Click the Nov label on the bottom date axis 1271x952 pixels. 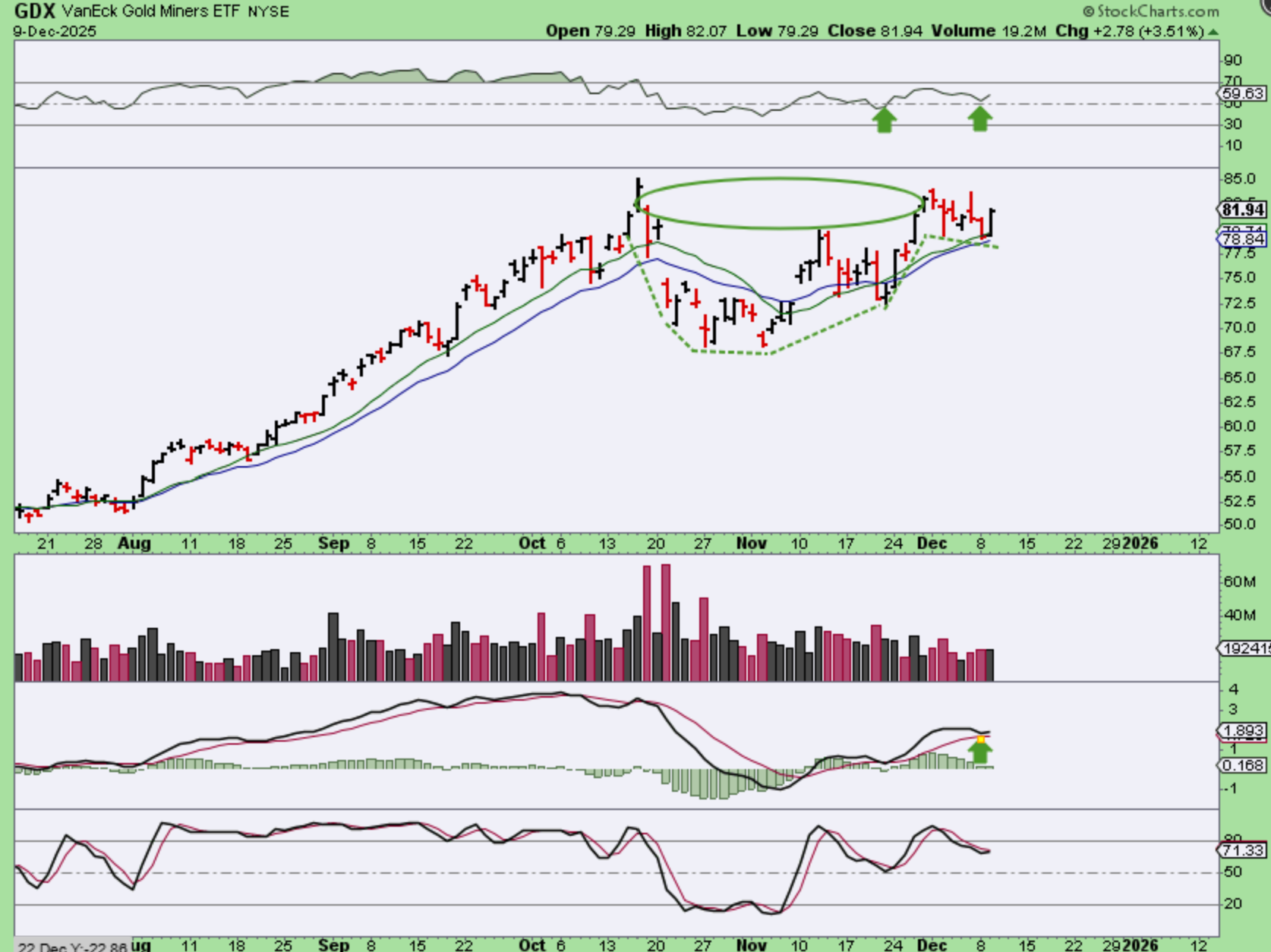click(751, 945)
